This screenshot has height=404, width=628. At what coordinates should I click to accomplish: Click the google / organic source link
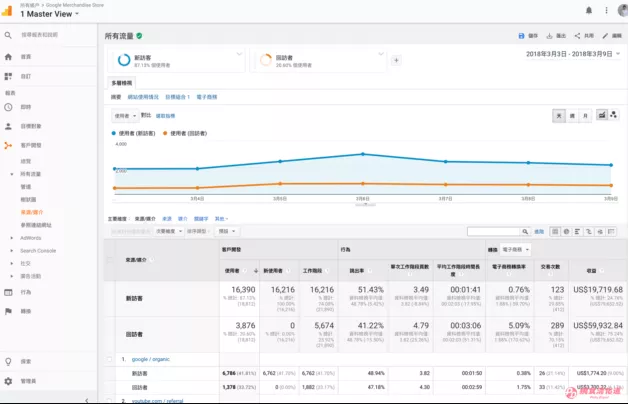151,359
